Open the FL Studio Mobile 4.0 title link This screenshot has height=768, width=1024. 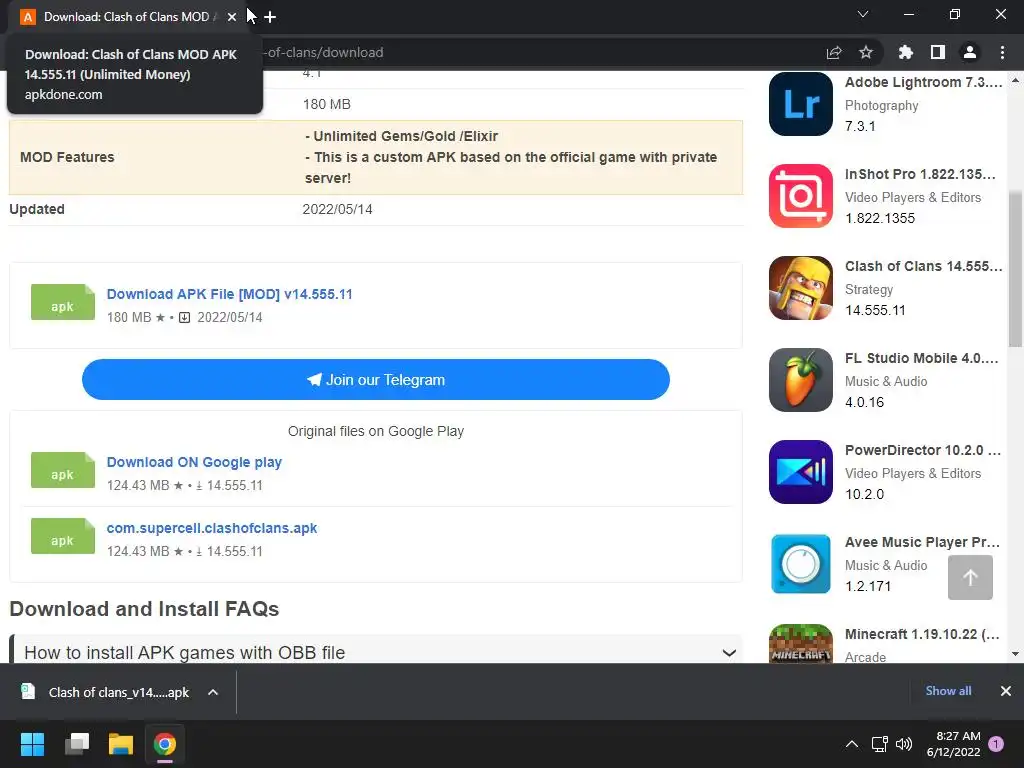coord(921,359)
